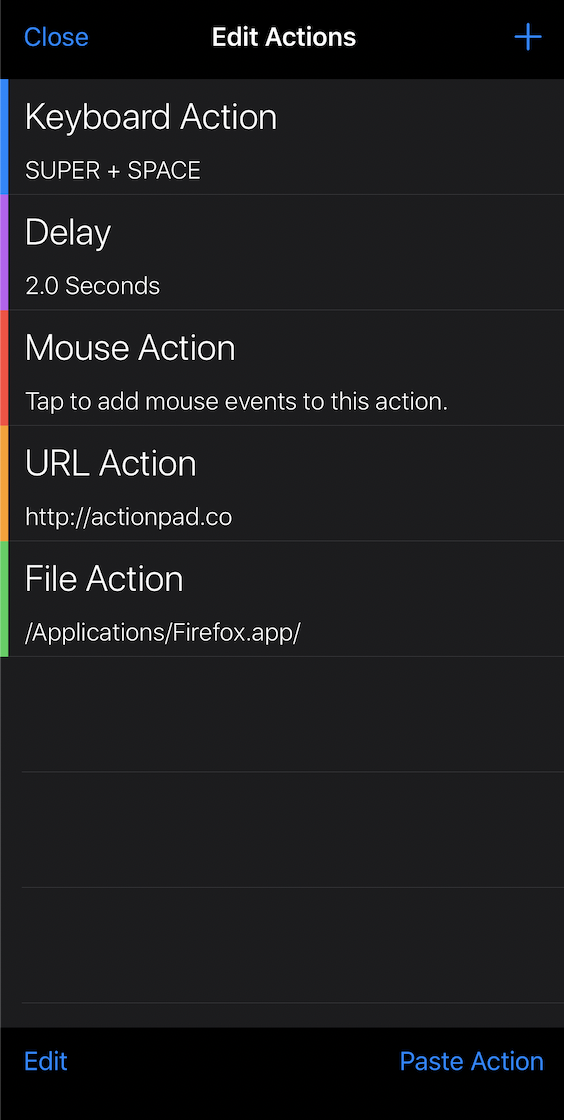Tap the http://actionpad.co URL
Screen dimensions: 564x1120
pos(129,517)
